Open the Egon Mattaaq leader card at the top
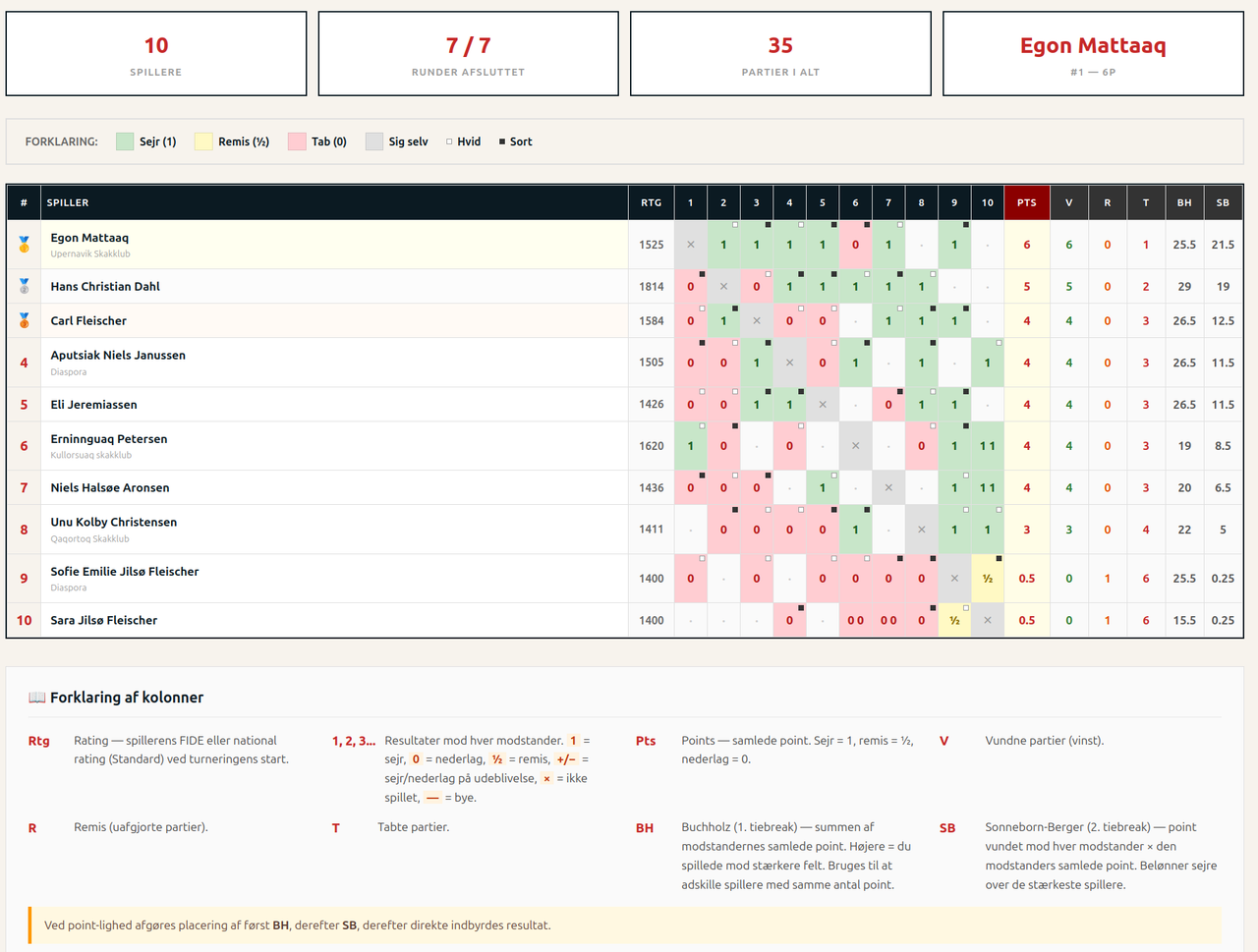 click(1093, 54)
